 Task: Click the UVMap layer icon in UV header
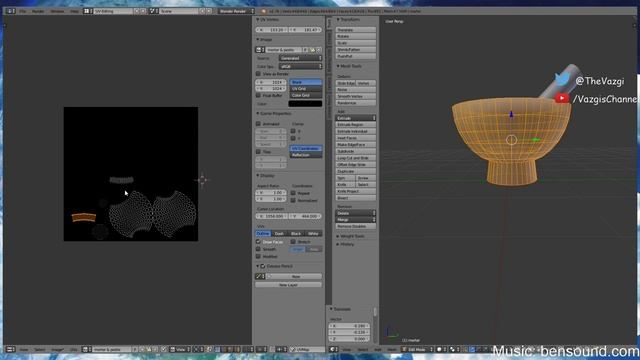point(292,349)
